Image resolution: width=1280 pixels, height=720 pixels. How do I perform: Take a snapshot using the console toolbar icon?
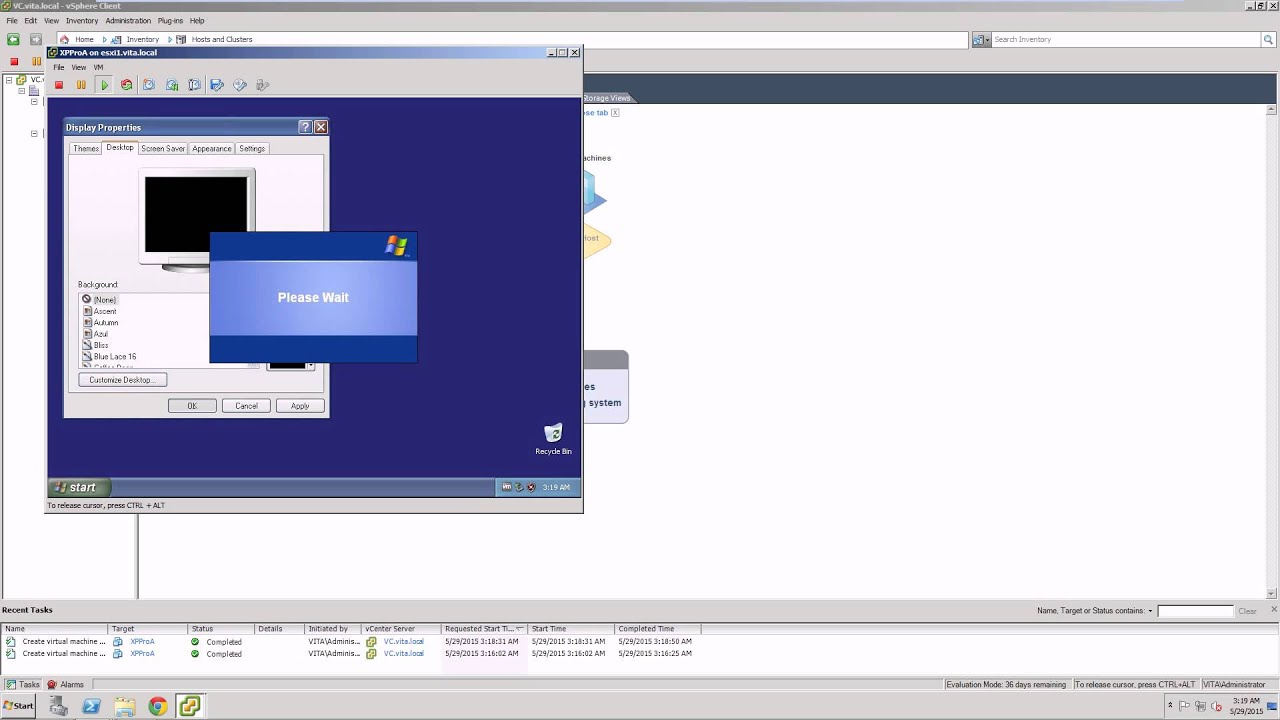click(149, 85)
